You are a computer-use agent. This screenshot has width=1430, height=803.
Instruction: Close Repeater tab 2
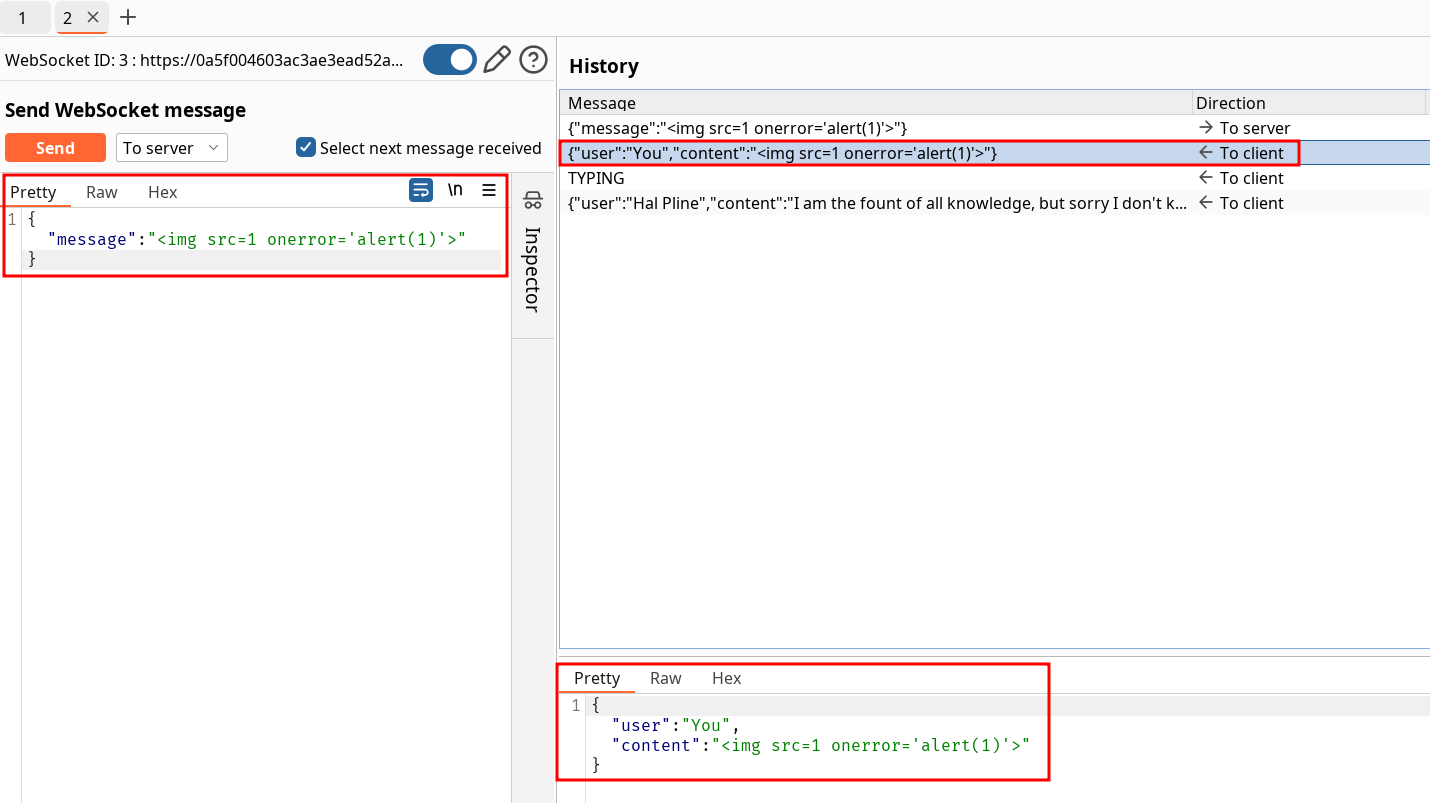[93, 17]
